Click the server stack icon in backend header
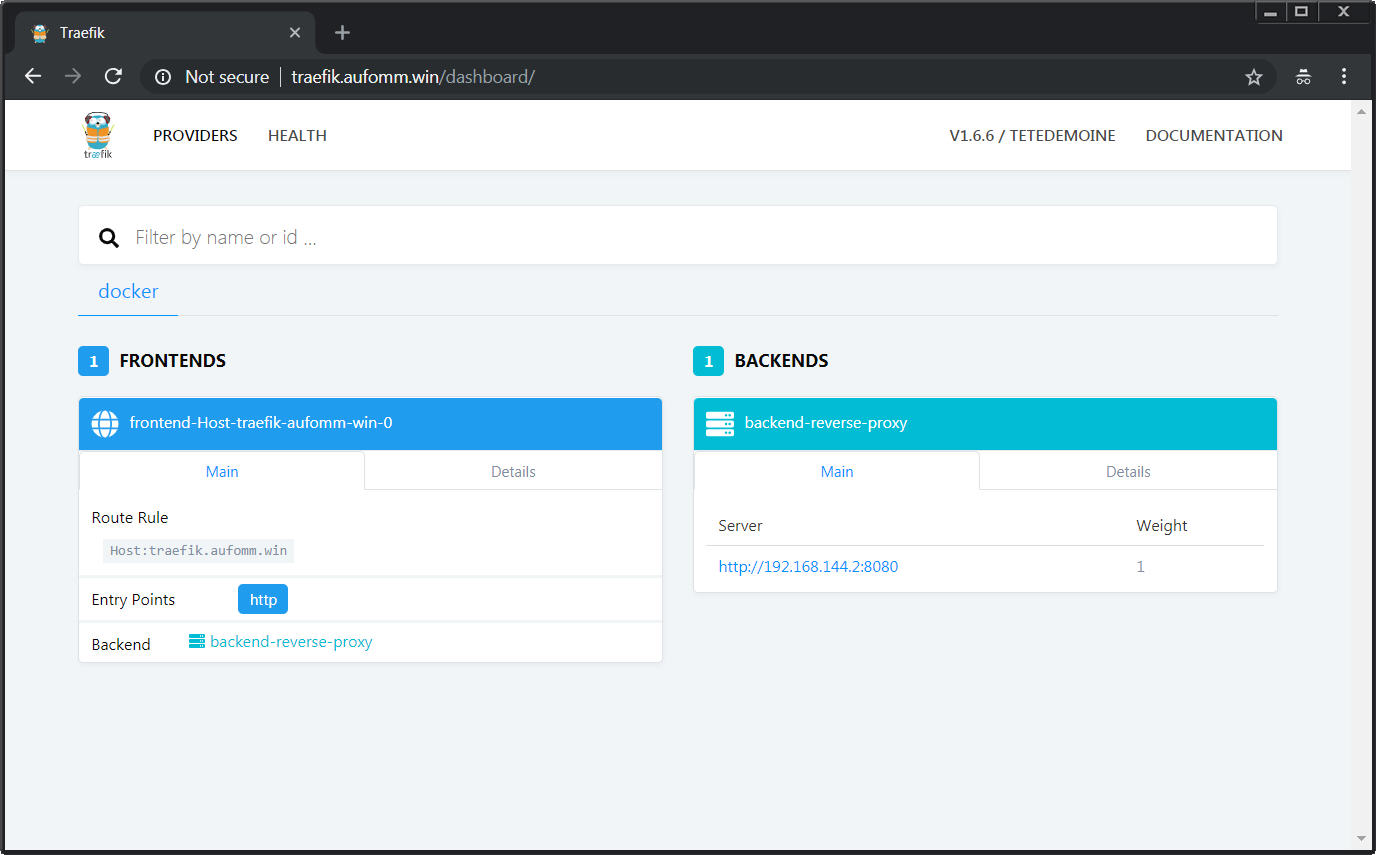This screenshot has width=1376, height=855. click(x=720, y=423)
